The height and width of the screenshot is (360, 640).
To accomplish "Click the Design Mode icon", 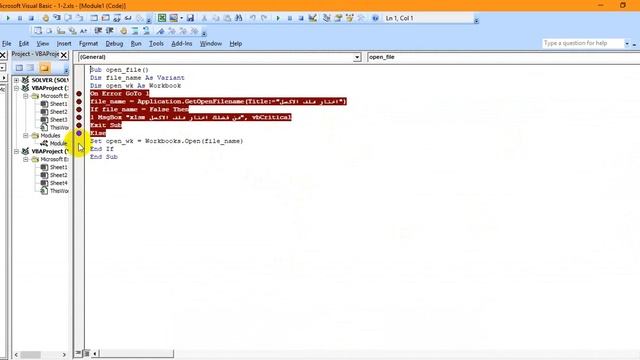I will tap(313, 18).
